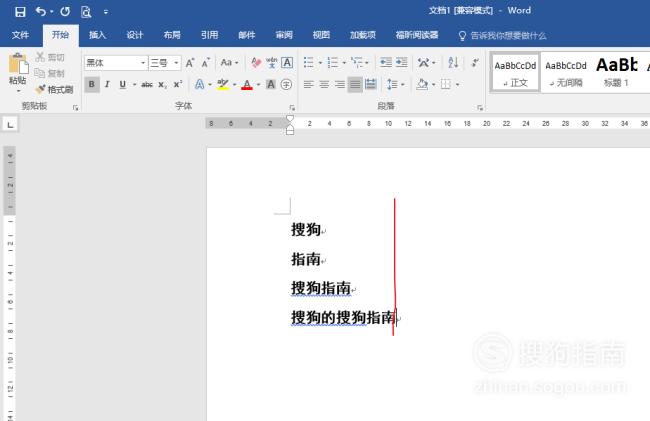Paste clipboard contents with the 粘贴 button

[x=18, y=68]
